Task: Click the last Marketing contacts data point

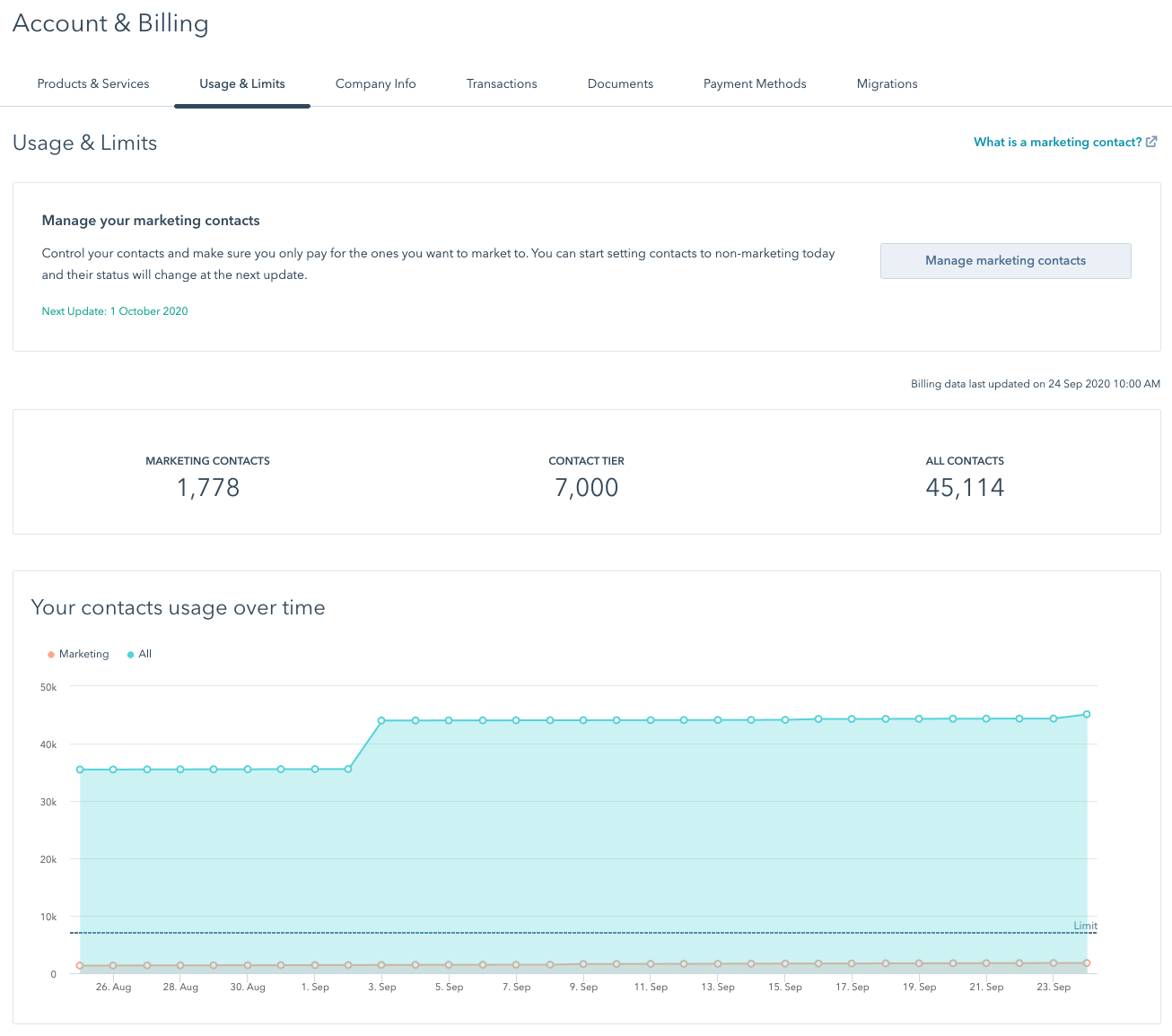Action: point(1087,963)
